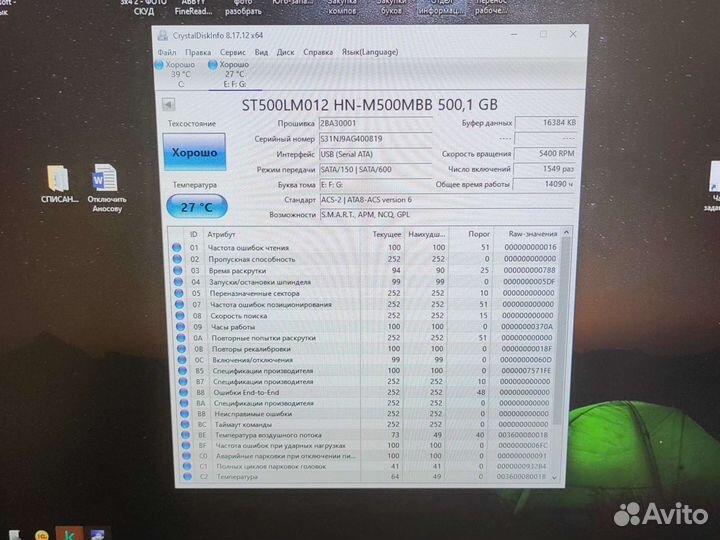The width and height of the screenshot is (720, 540).
Task: Select disk E: F: G: at 27 °C
Action: pos(232,74)
